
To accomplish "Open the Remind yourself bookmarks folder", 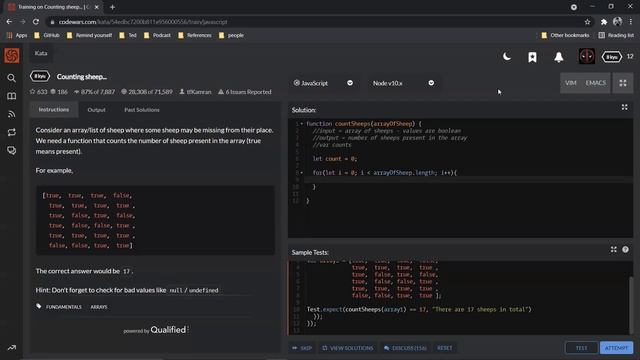I will click(89, 35).
